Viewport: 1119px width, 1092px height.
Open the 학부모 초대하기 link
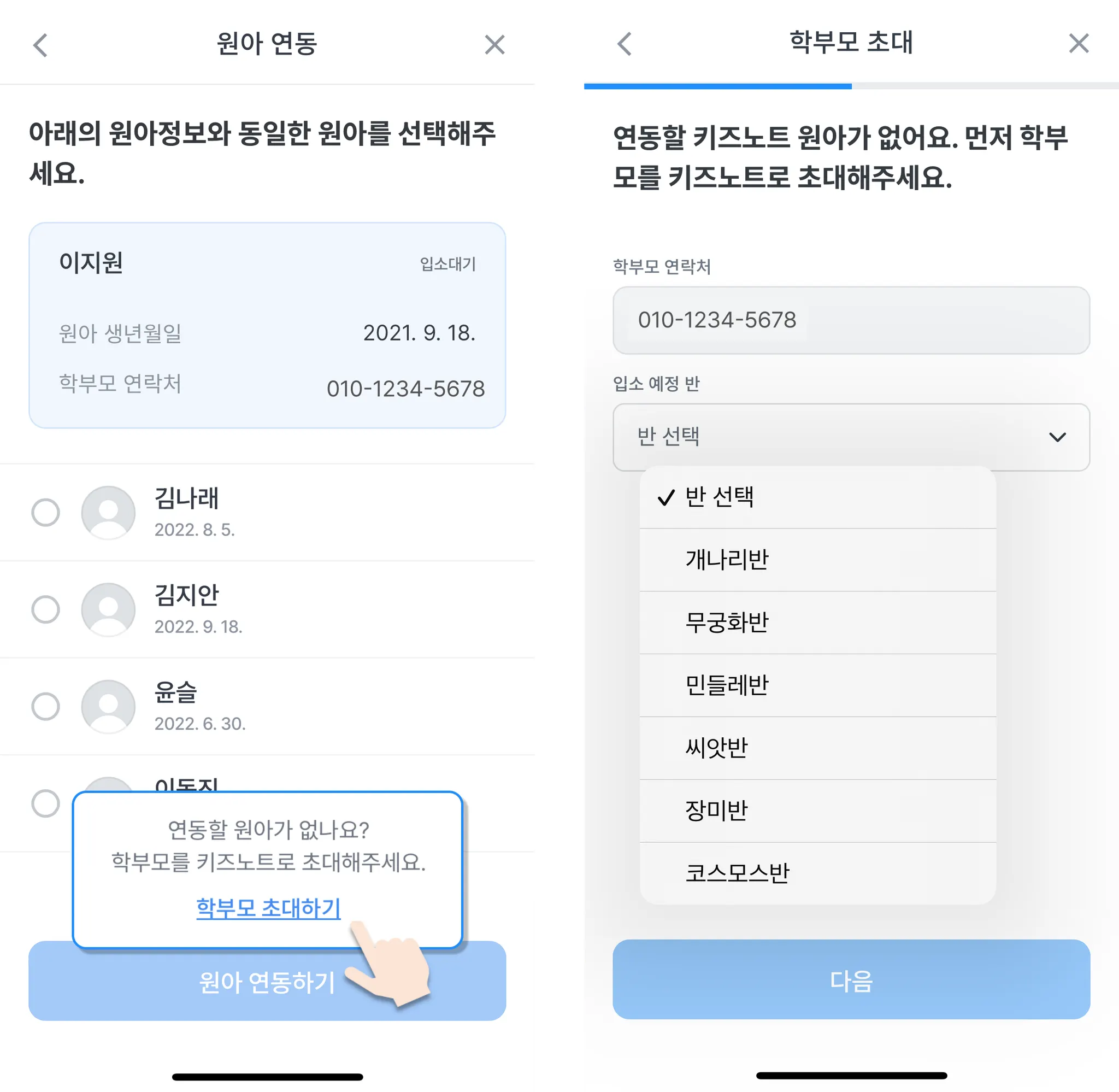(268, 908)
